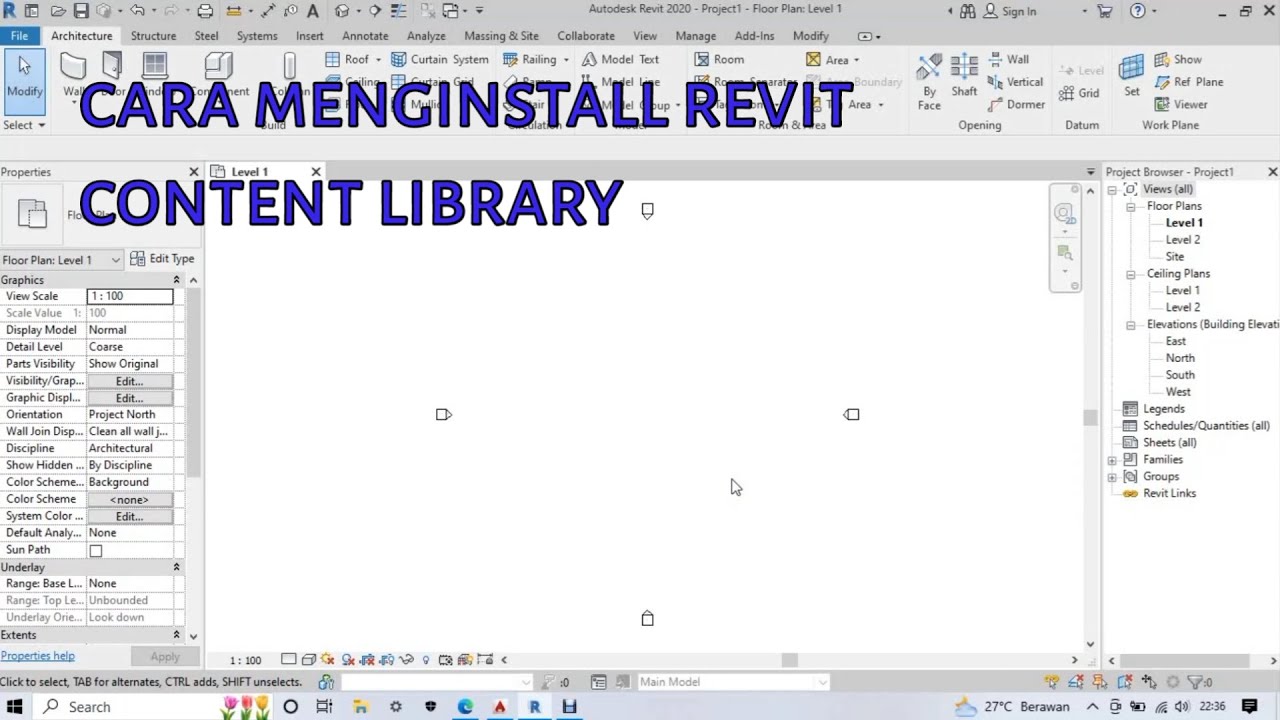This screenshot has width=1280, height=720.
Task: Click Set work plane tool
Action: pyautogui.click(x=1131, y=76)
